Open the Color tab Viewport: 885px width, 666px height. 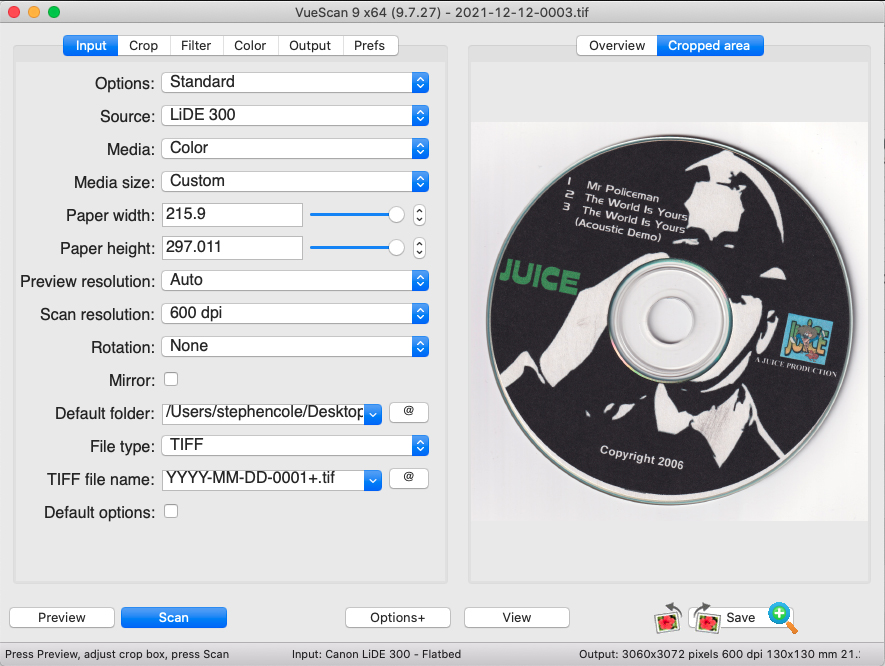pyautogui.click(x=250, y=46)
